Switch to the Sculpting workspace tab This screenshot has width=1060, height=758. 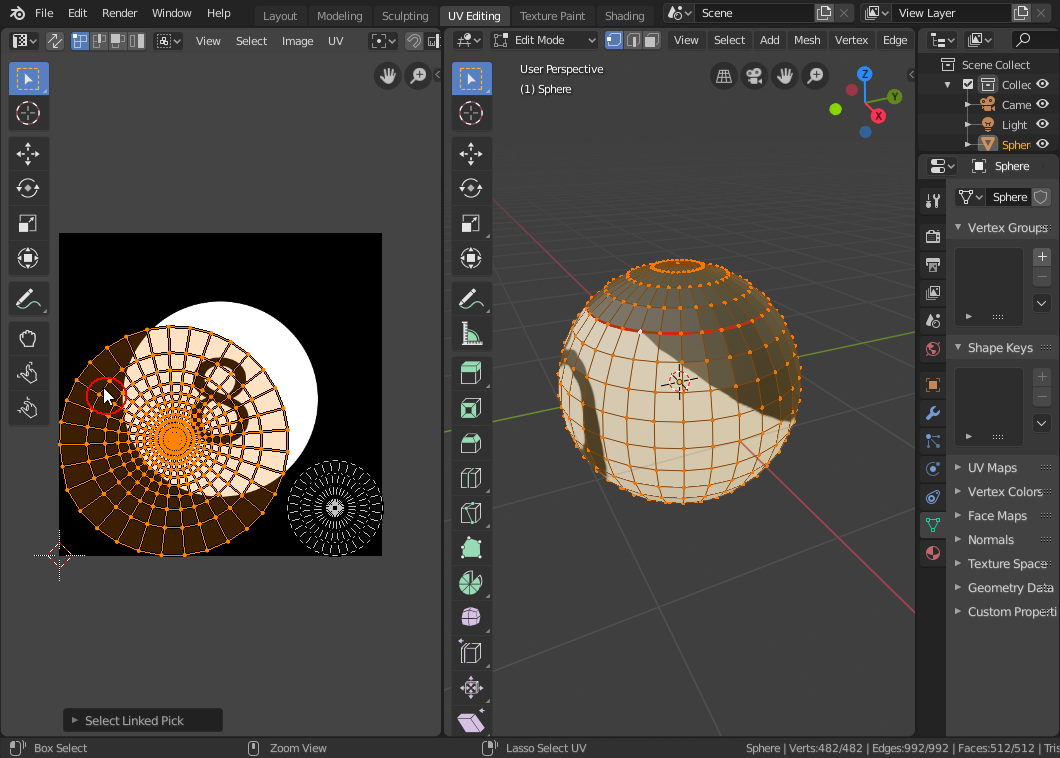pos(405,15)
